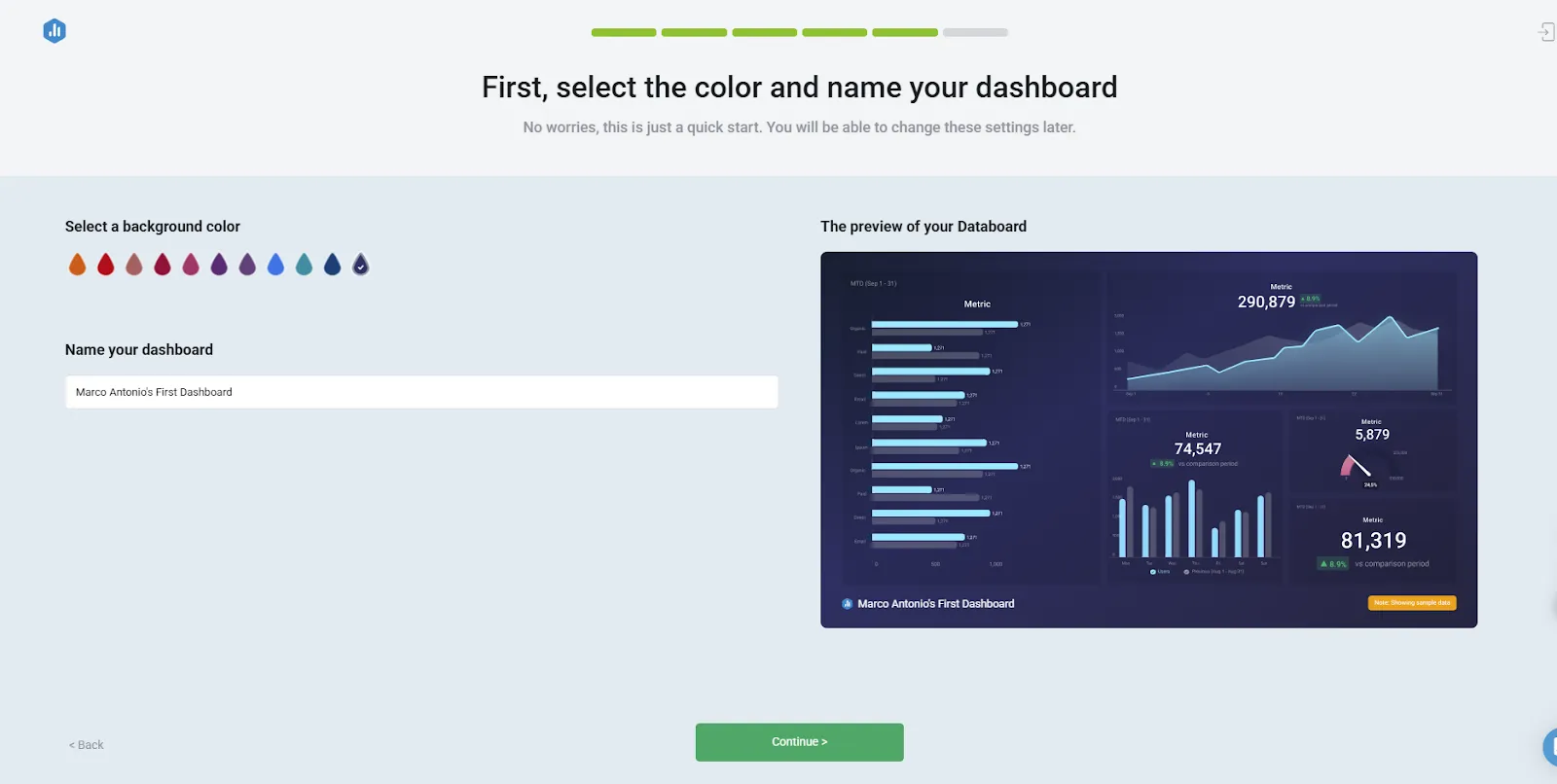Click the Continue button

pos(798,741)
